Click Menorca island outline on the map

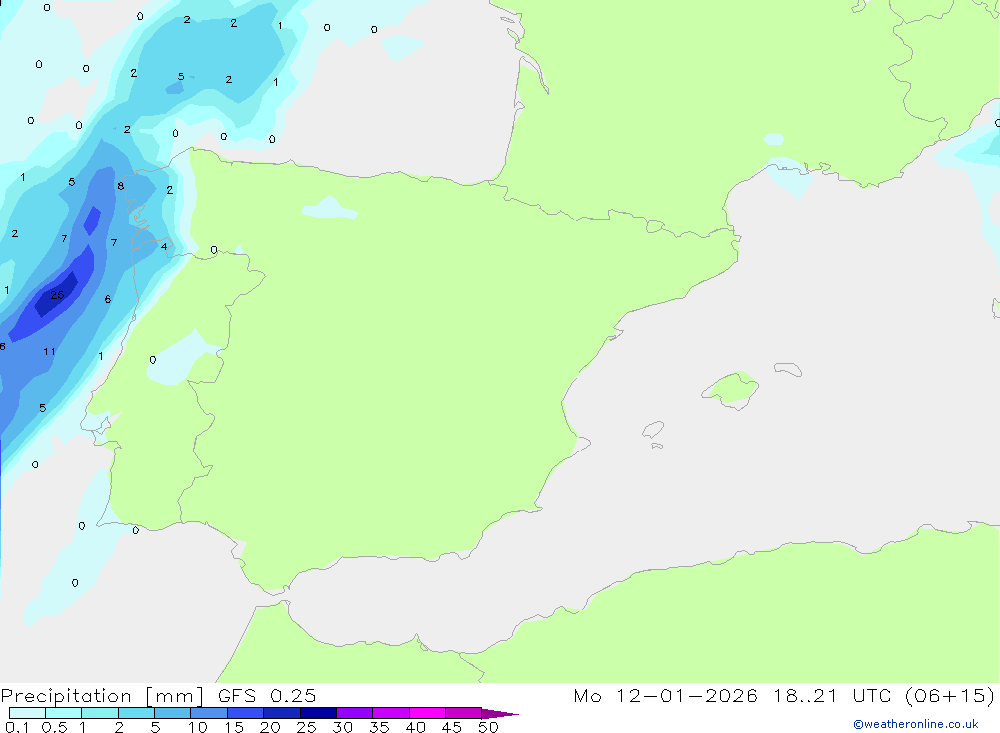pos(788,369)
